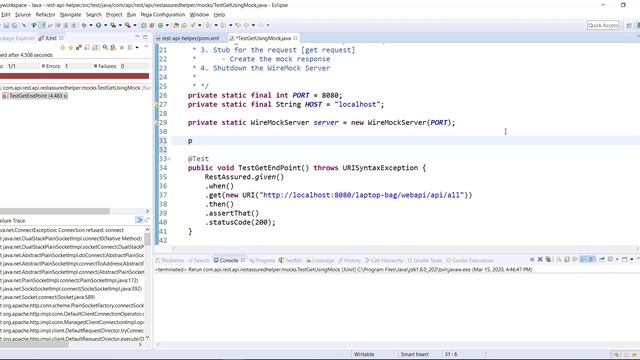640x360 pixels.
Task: Switch to the Problems tab
Action: [x=169, y=260]
